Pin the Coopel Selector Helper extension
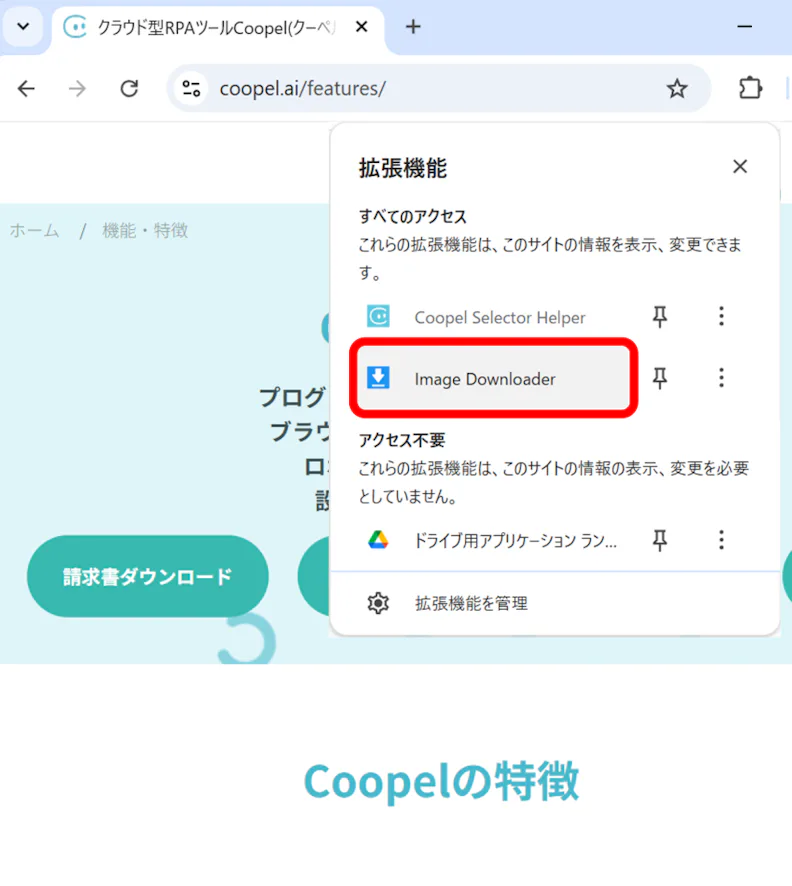The width and height of the screenshot is (792, 886). pos(660,316)
